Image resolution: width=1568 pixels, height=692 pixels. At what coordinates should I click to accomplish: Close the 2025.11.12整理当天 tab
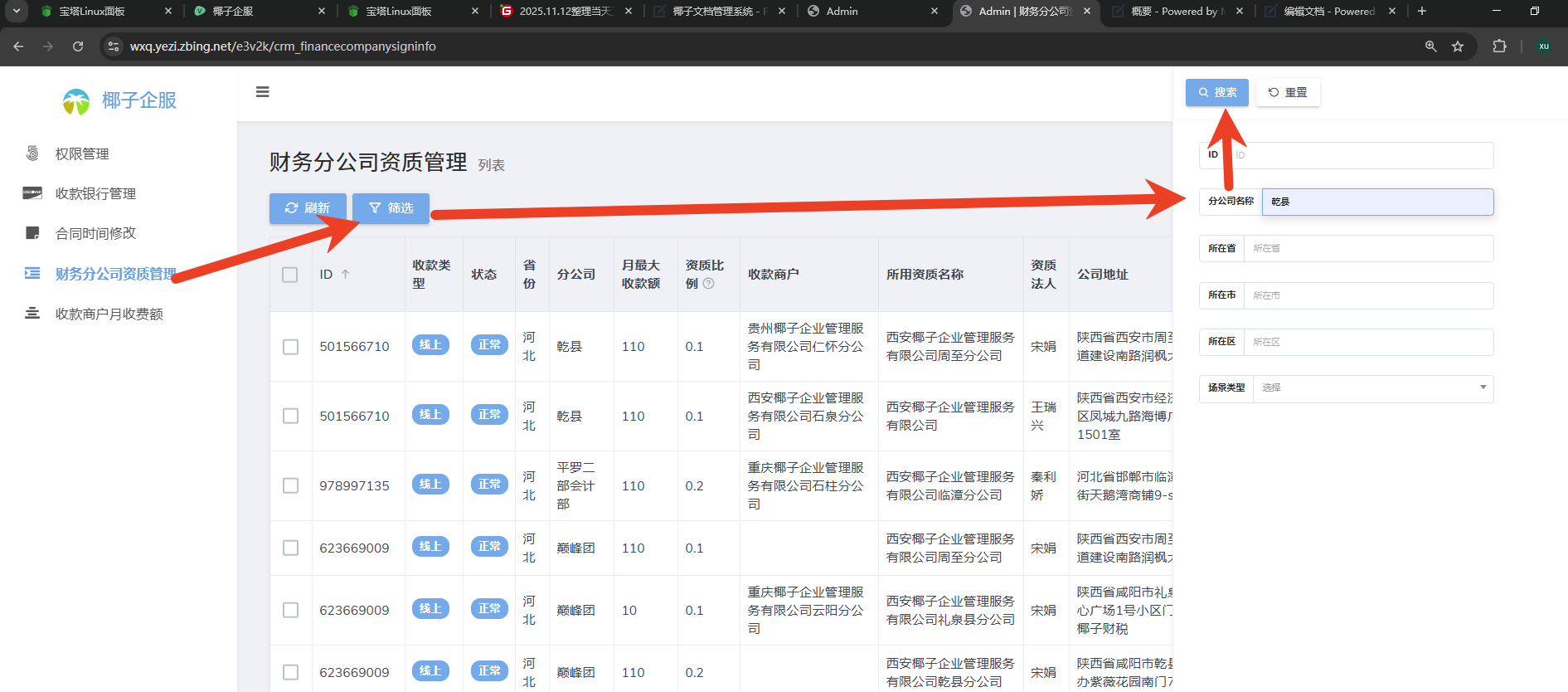click(x=629, y=11)
